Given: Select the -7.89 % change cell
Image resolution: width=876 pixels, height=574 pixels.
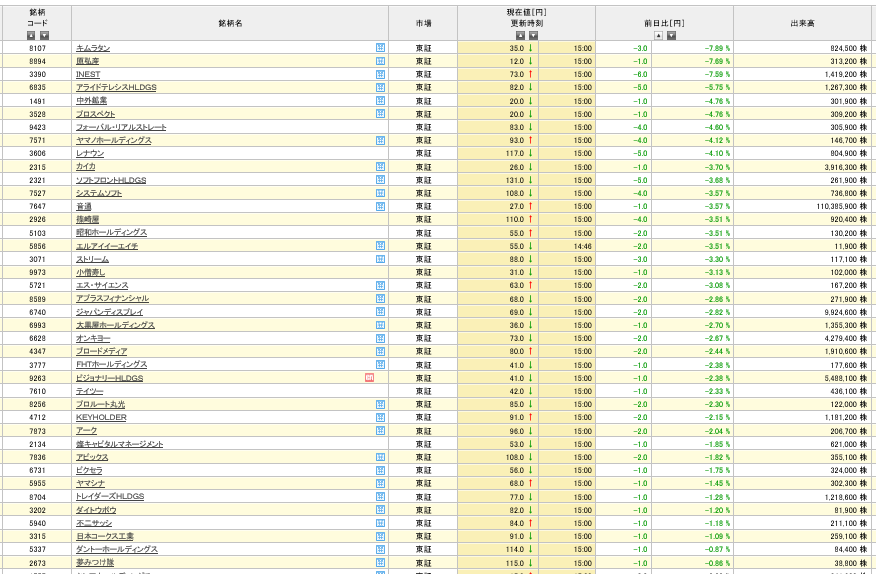Looking at the screenshot, I should coord(693,48).
